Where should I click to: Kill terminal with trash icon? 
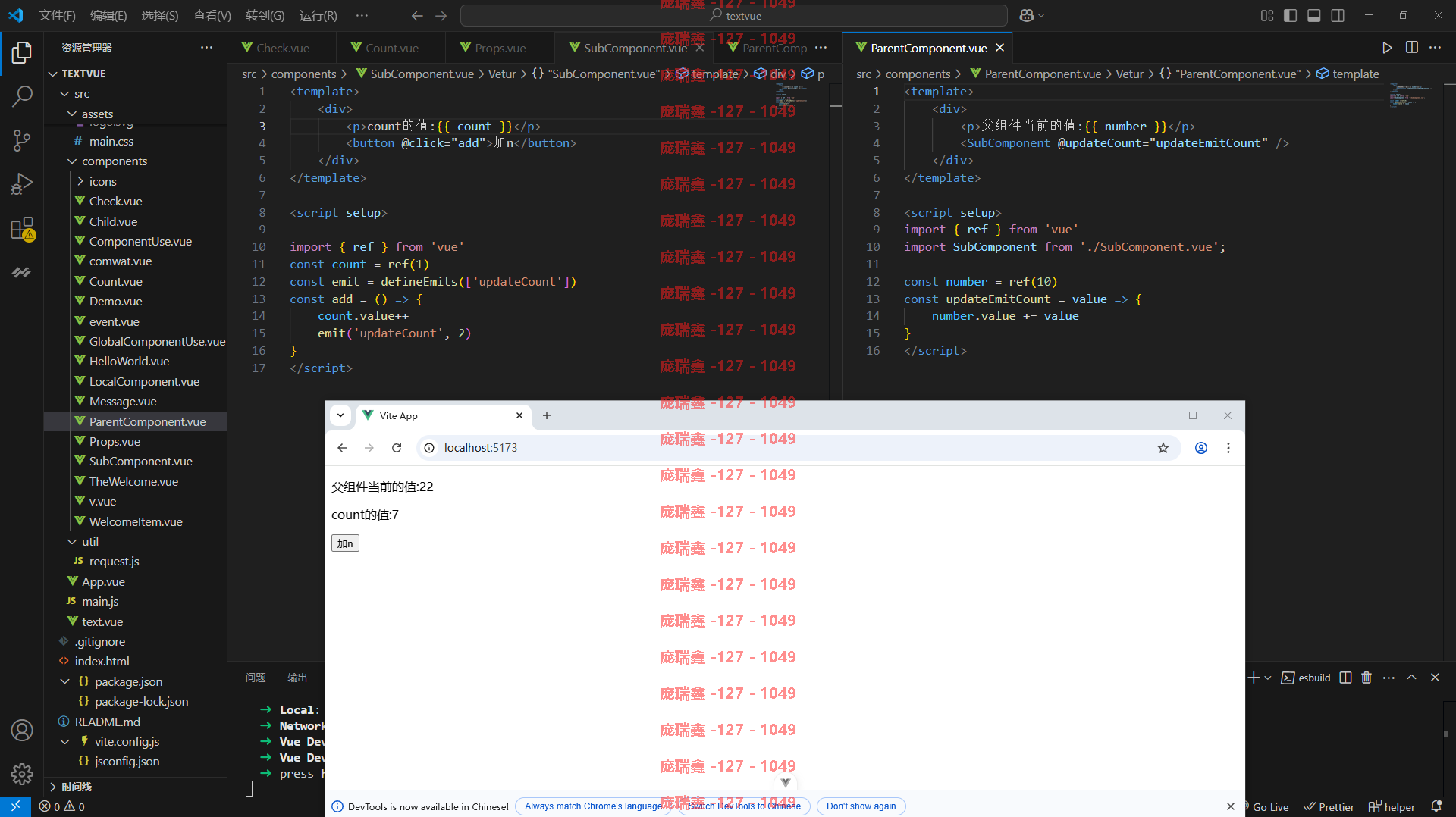tap(1367, 678)
